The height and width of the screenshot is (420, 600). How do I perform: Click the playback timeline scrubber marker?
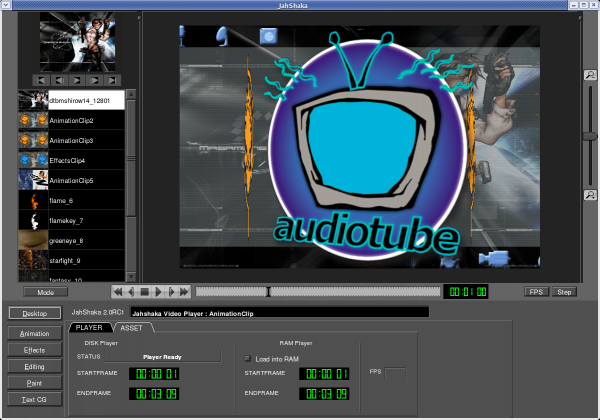tap(269, 292)
